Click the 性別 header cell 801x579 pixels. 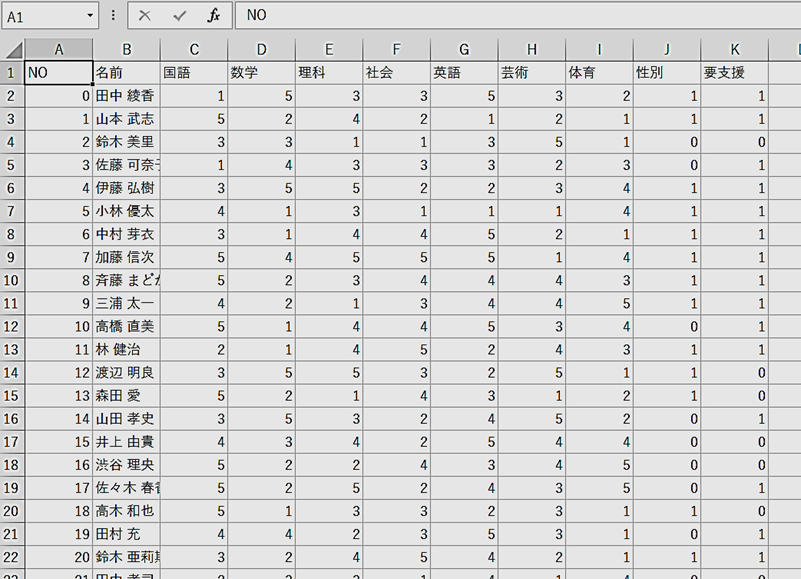[x=666, y=72]
